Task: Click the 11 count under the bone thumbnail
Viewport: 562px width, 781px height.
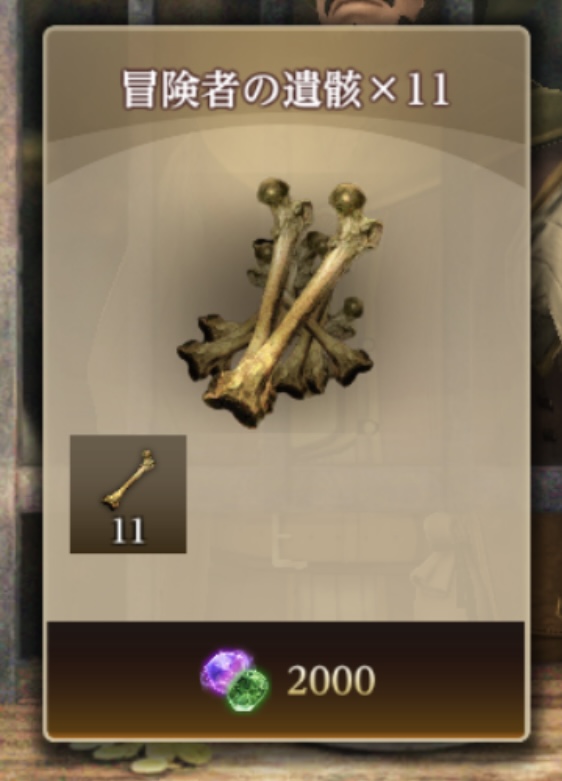Action: [x=129, y=531]
